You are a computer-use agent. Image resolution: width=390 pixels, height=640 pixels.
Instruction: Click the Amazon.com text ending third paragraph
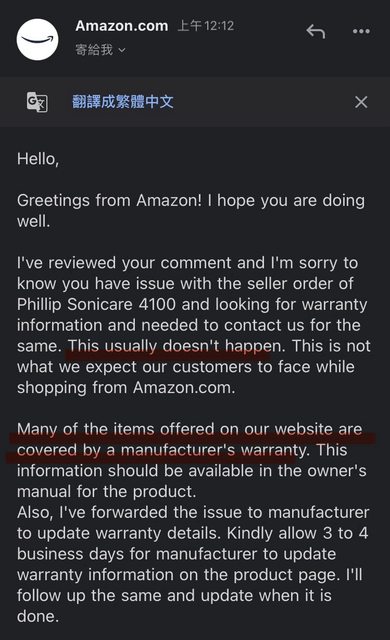184,387
